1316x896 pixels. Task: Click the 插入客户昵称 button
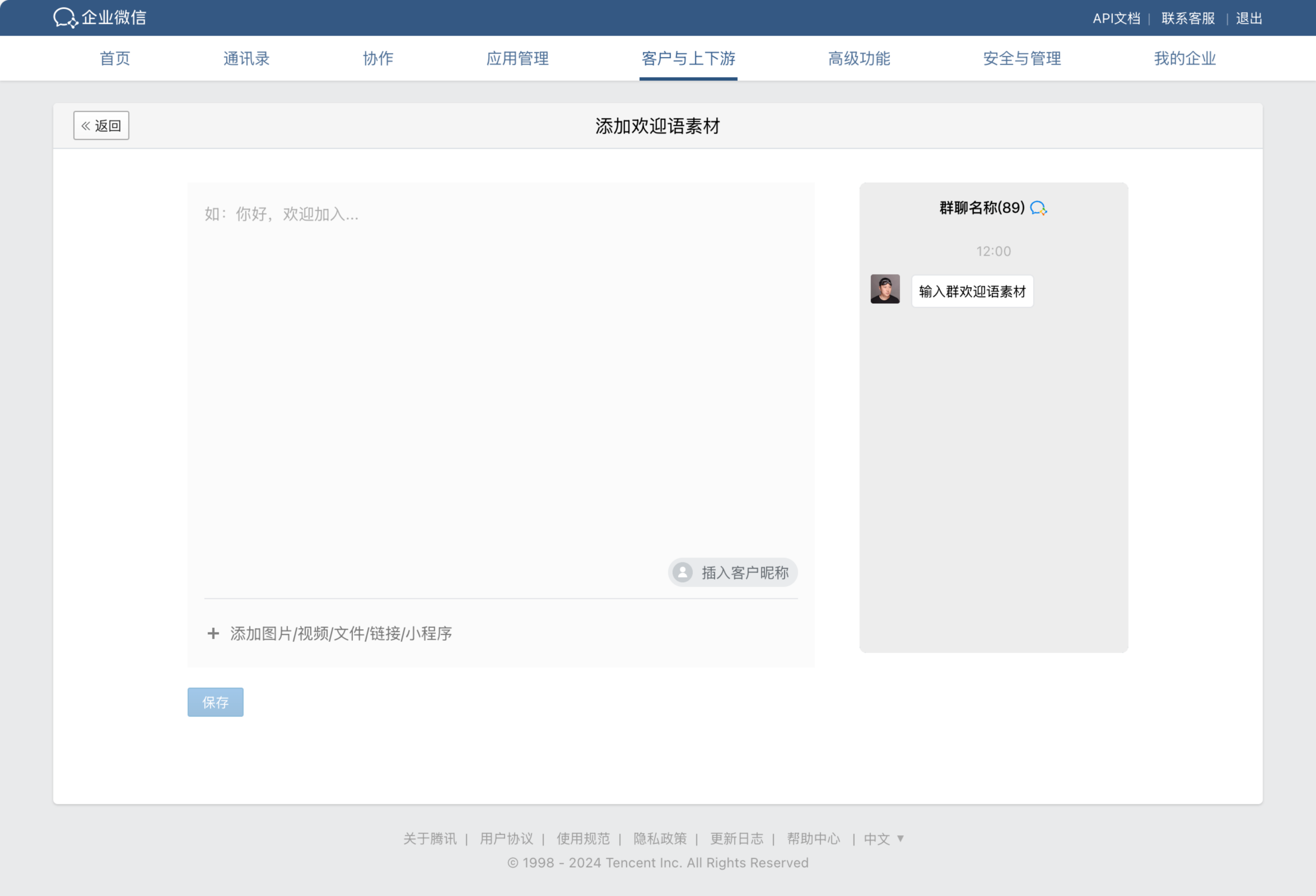(x=733, y=572)
